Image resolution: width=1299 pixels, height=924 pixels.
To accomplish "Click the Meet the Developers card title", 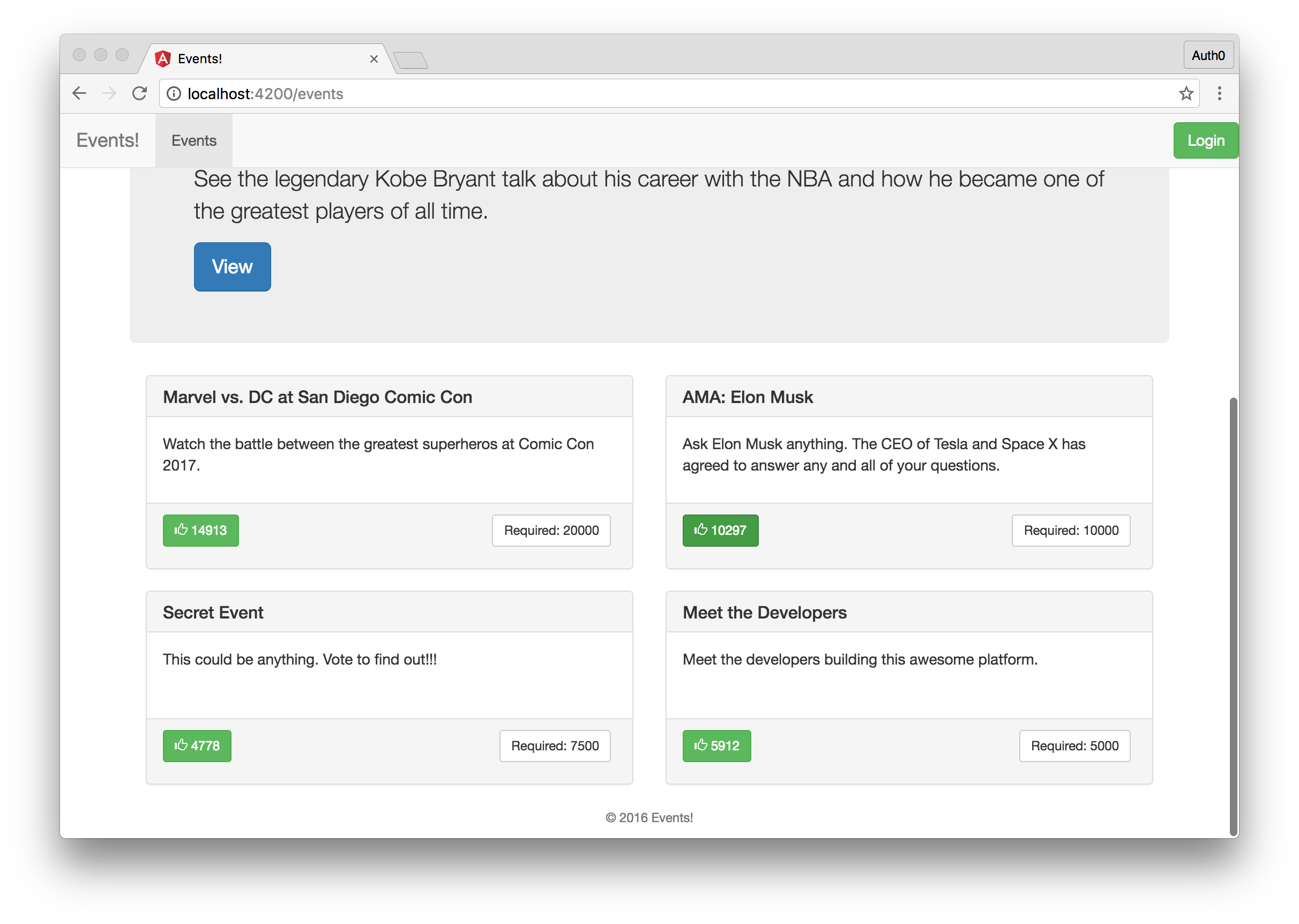I will click(764, 612).
